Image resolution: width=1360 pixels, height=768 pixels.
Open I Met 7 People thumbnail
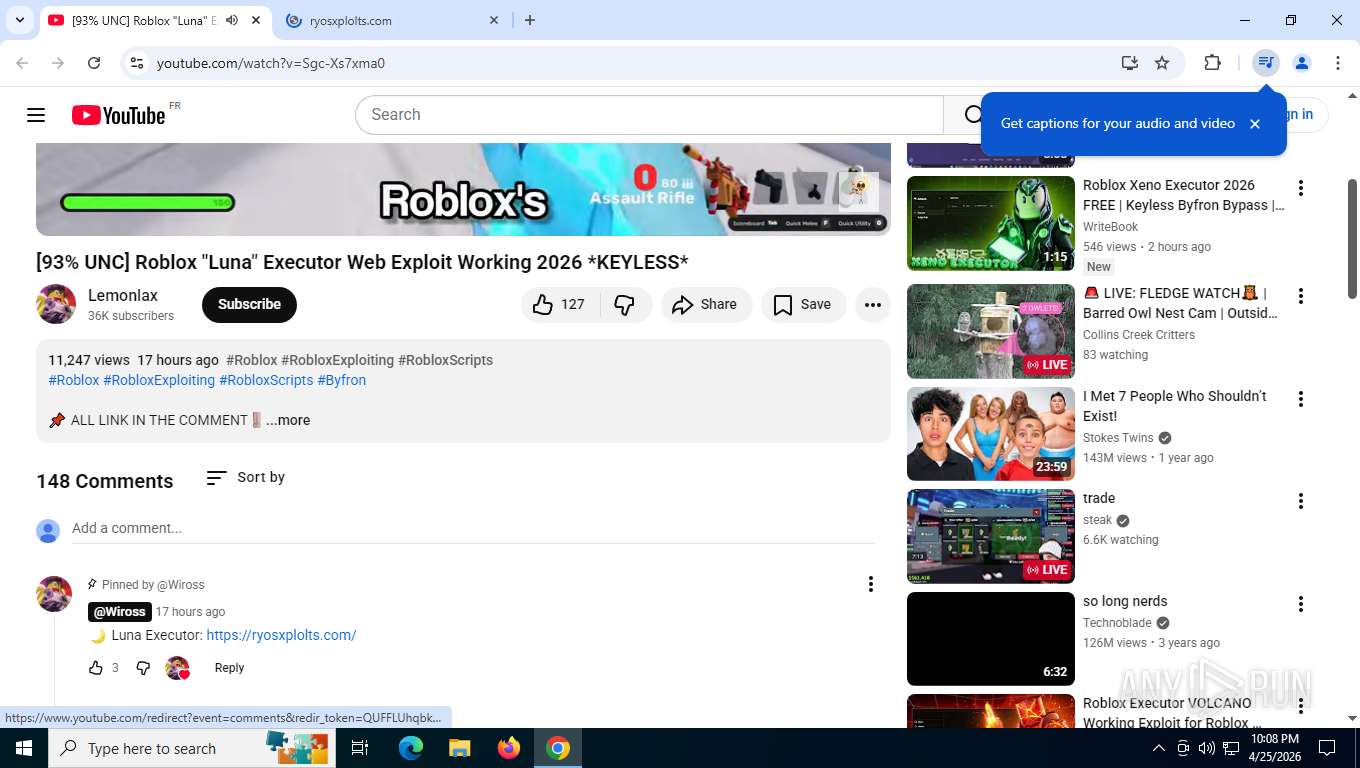tap(991, 434)
